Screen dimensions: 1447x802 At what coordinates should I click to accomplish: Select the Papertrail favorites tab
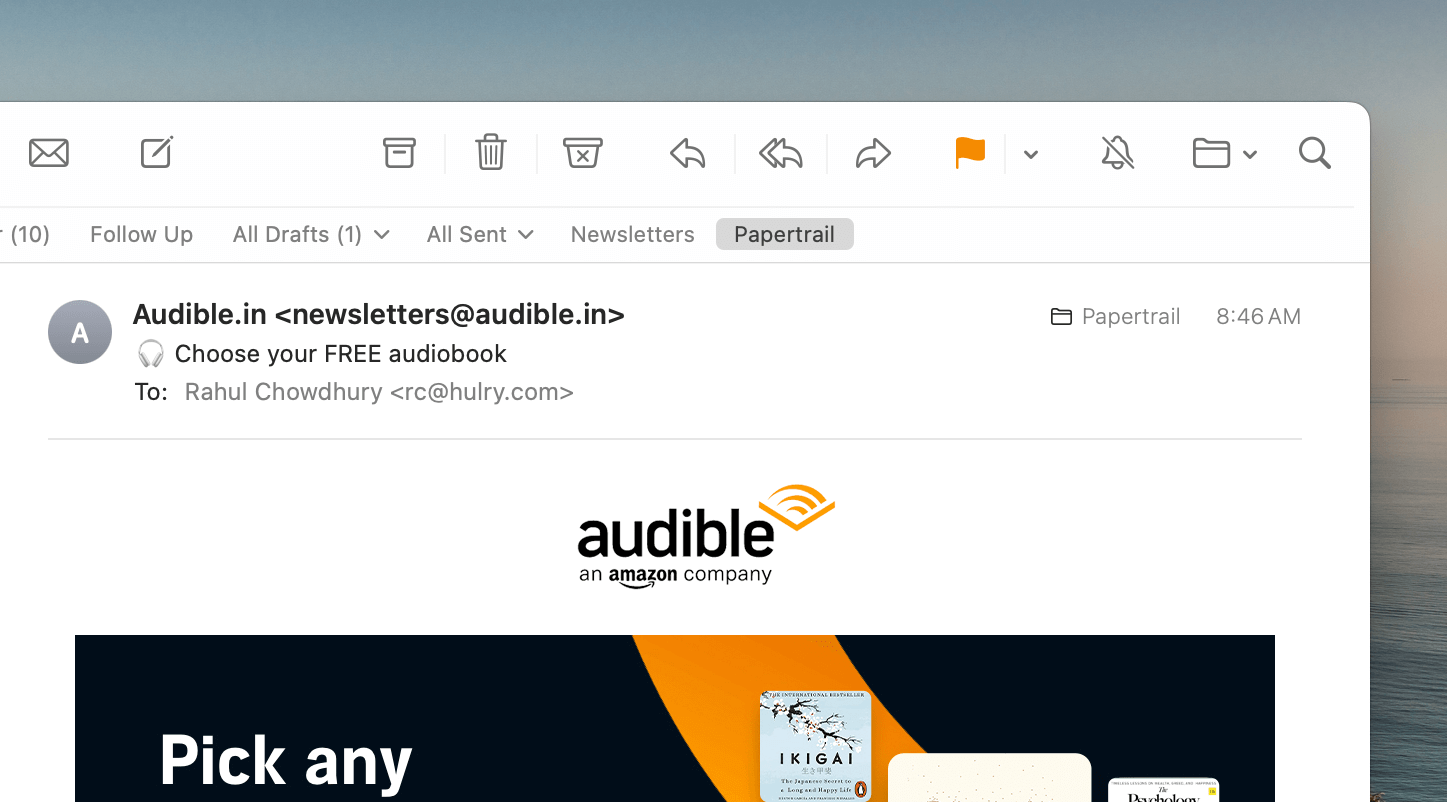pyautogui.click(x=785, y=234)
